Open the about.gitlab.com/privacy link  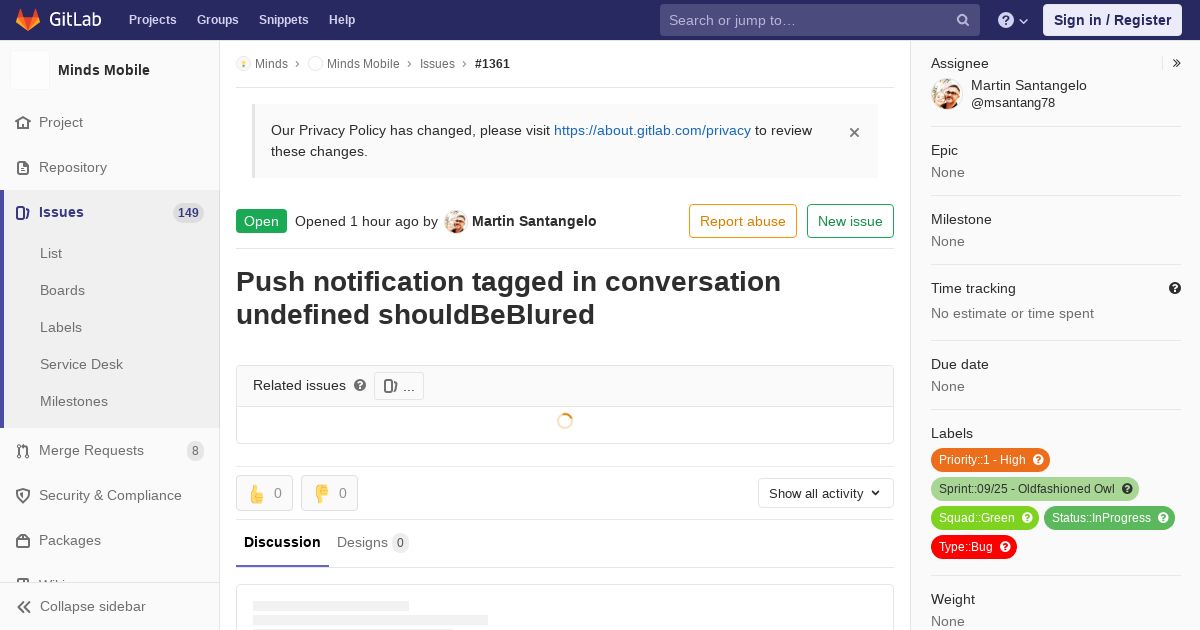[x=652, y=130]
